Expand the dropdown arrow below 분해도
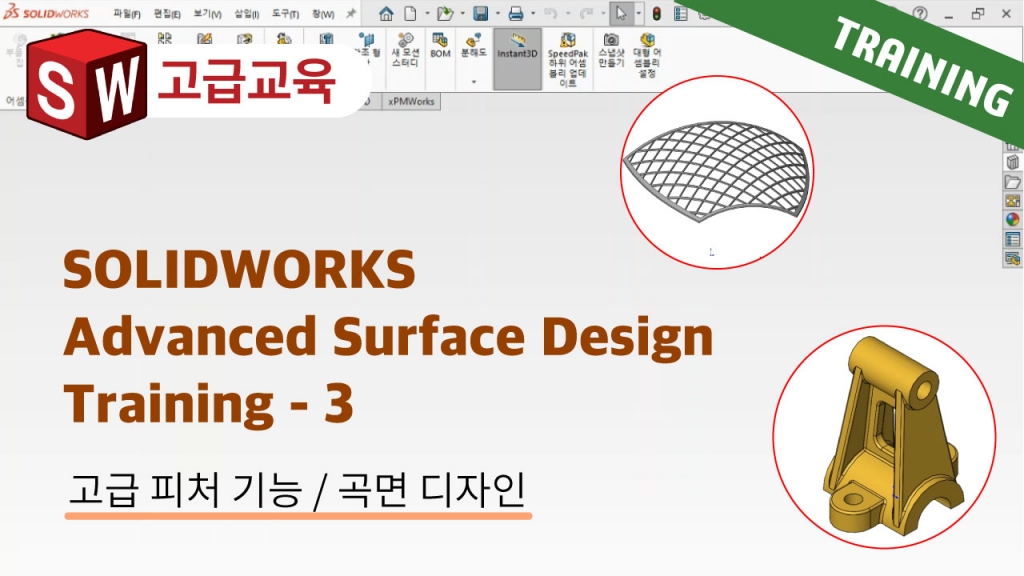The width and height of the screenshot is (1024, 576). tap(473, 82)
